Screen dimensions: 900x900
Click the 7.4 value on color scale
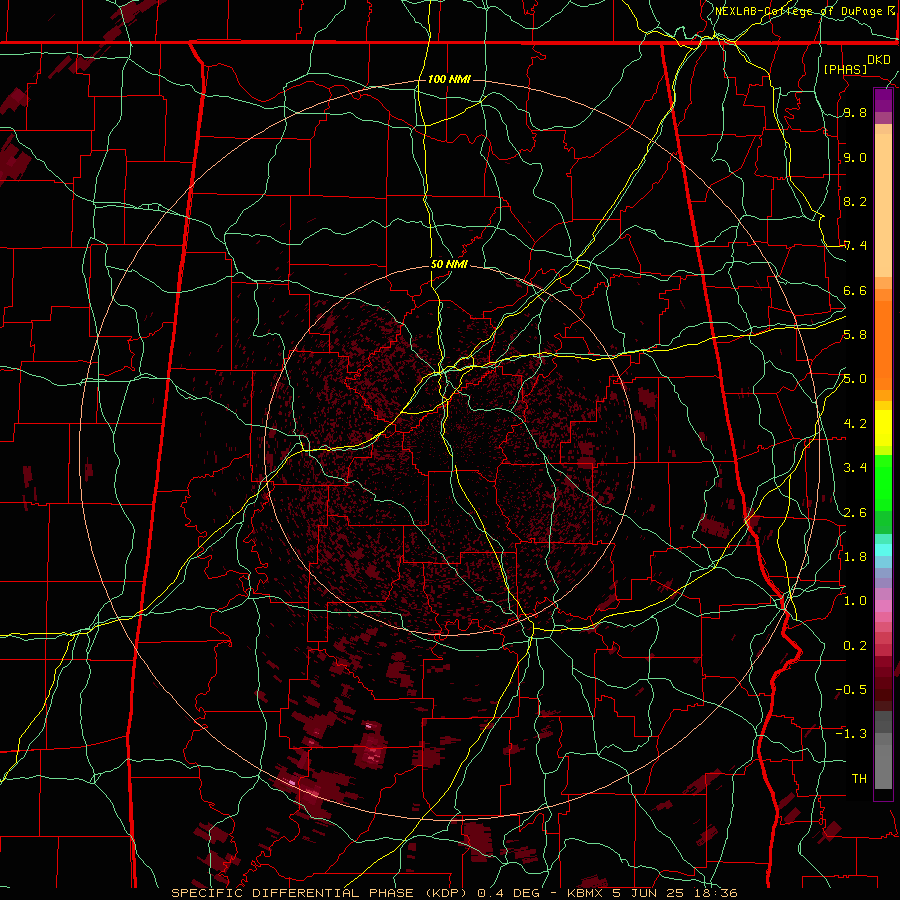(x=855, y=246)
